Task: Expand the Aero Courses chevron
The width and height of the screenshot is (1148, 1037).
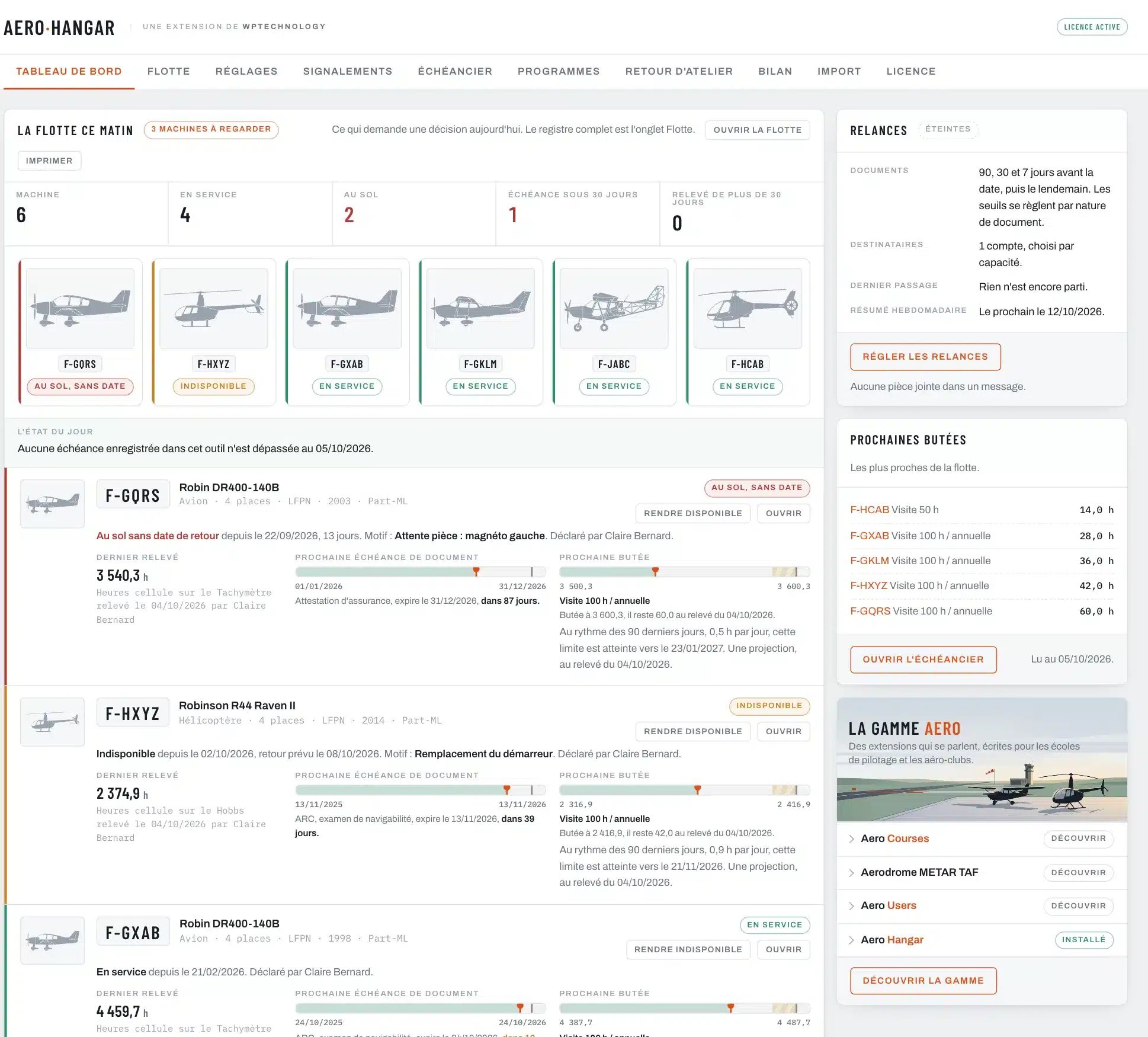Action: tap(851, 839)
